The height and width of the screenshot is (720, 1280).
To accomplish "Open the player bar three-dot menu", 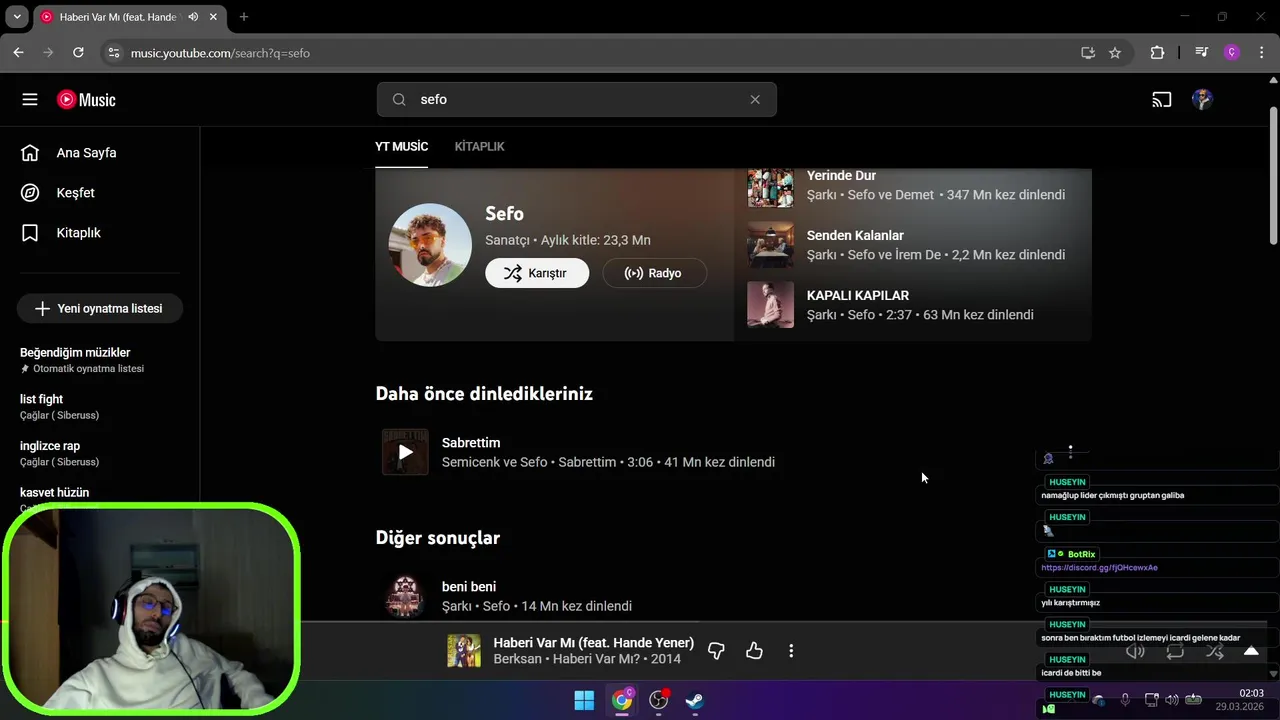I will coord(791,651).
